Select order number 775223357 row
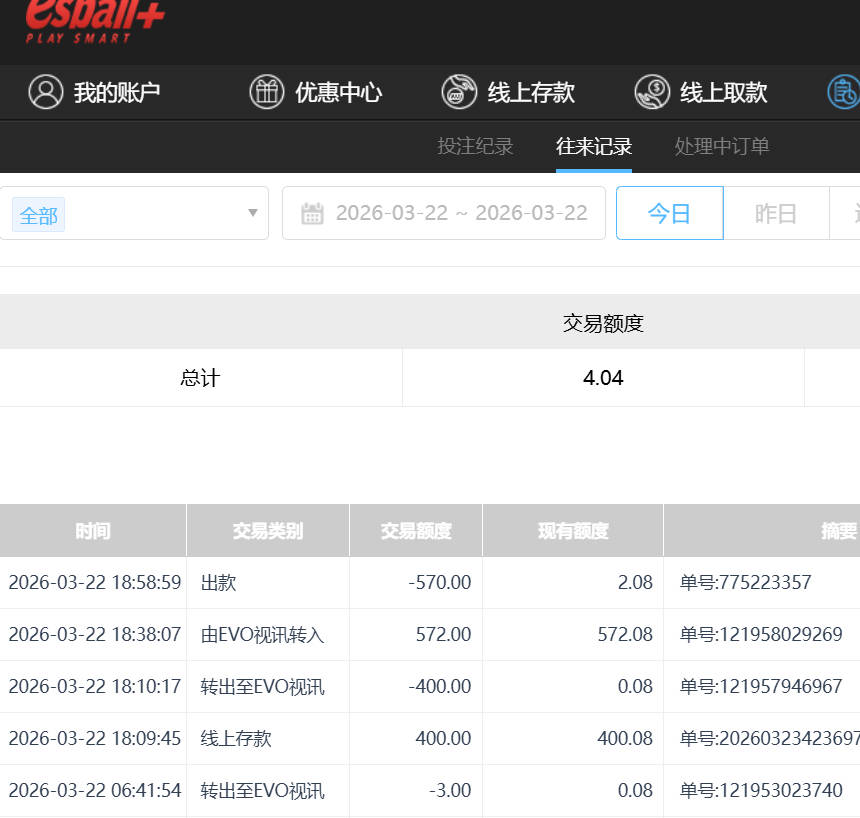Image resolution: width=860 pixels, height=818 pixels. [745, 582]
